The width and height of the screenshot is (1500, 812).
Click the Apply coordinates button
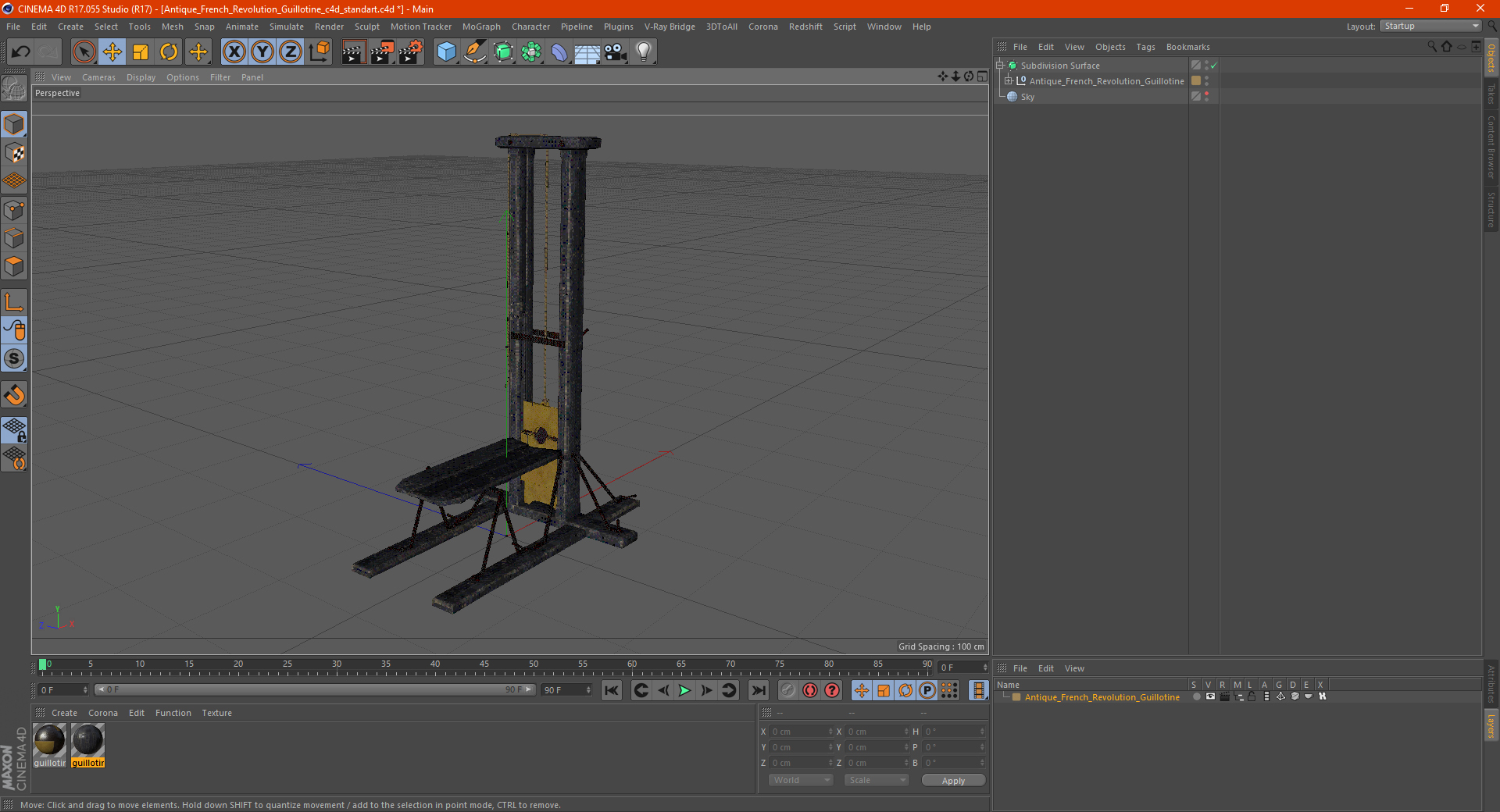[x=953, y=781]
